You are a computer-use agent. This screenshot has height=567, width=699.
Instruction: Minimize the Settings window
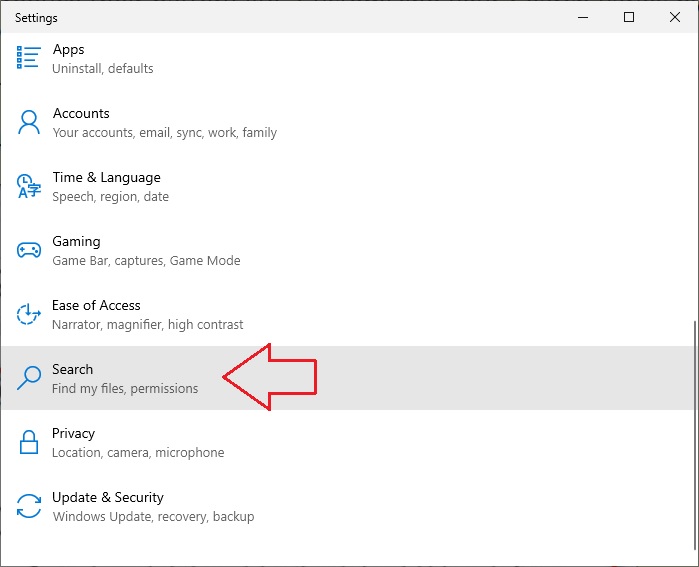pos(583,17)
